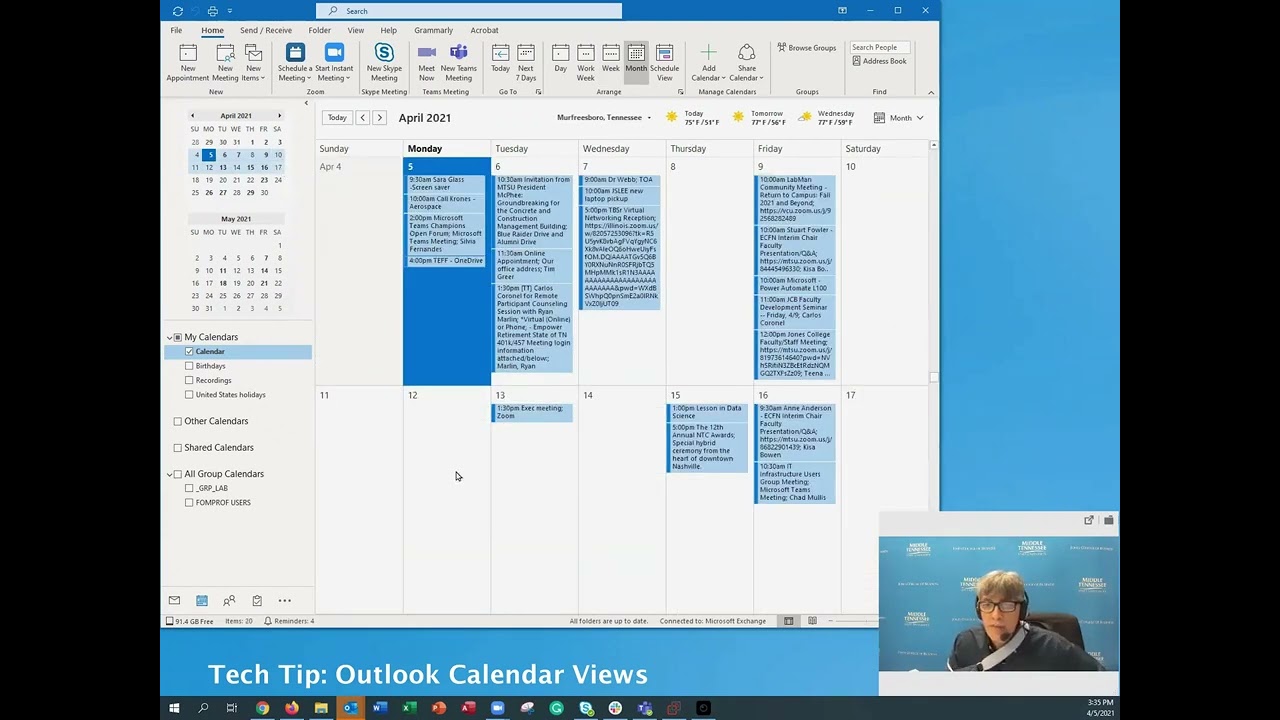Collapse the ribbon with the caret

coord(930,92)
